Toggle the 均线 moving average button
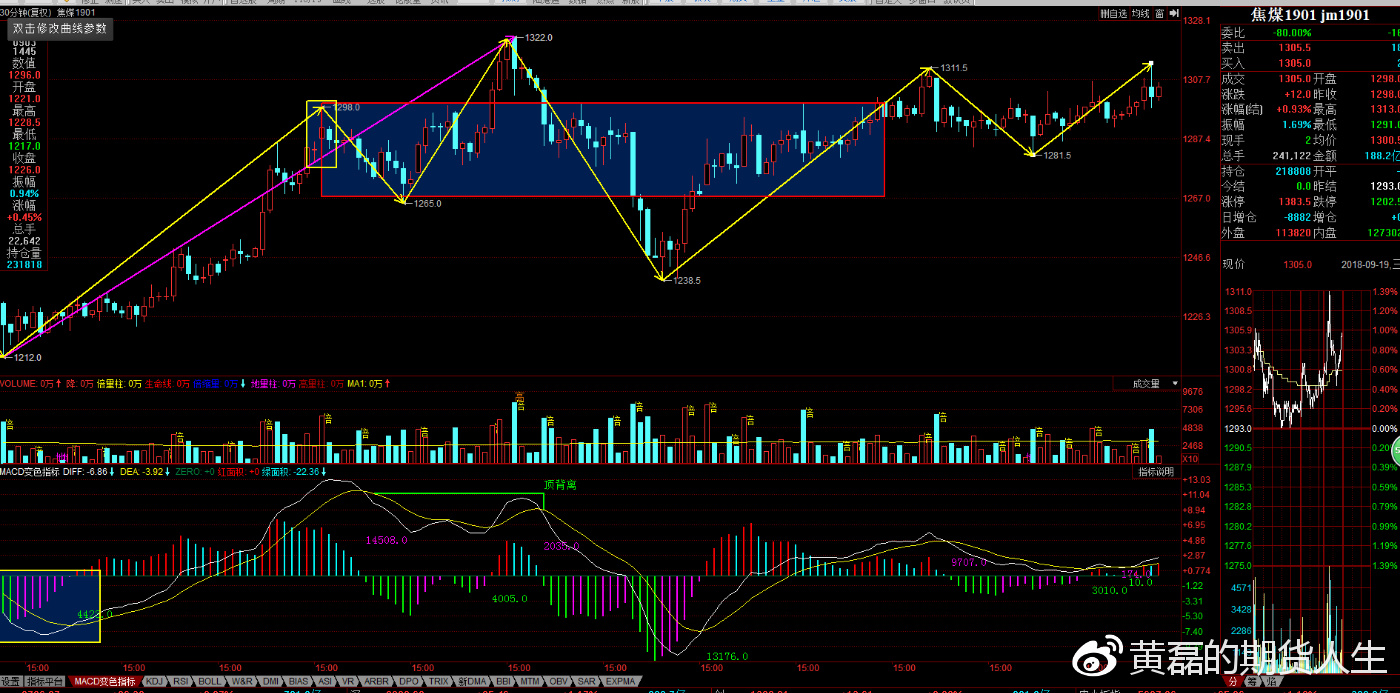 1140,14
